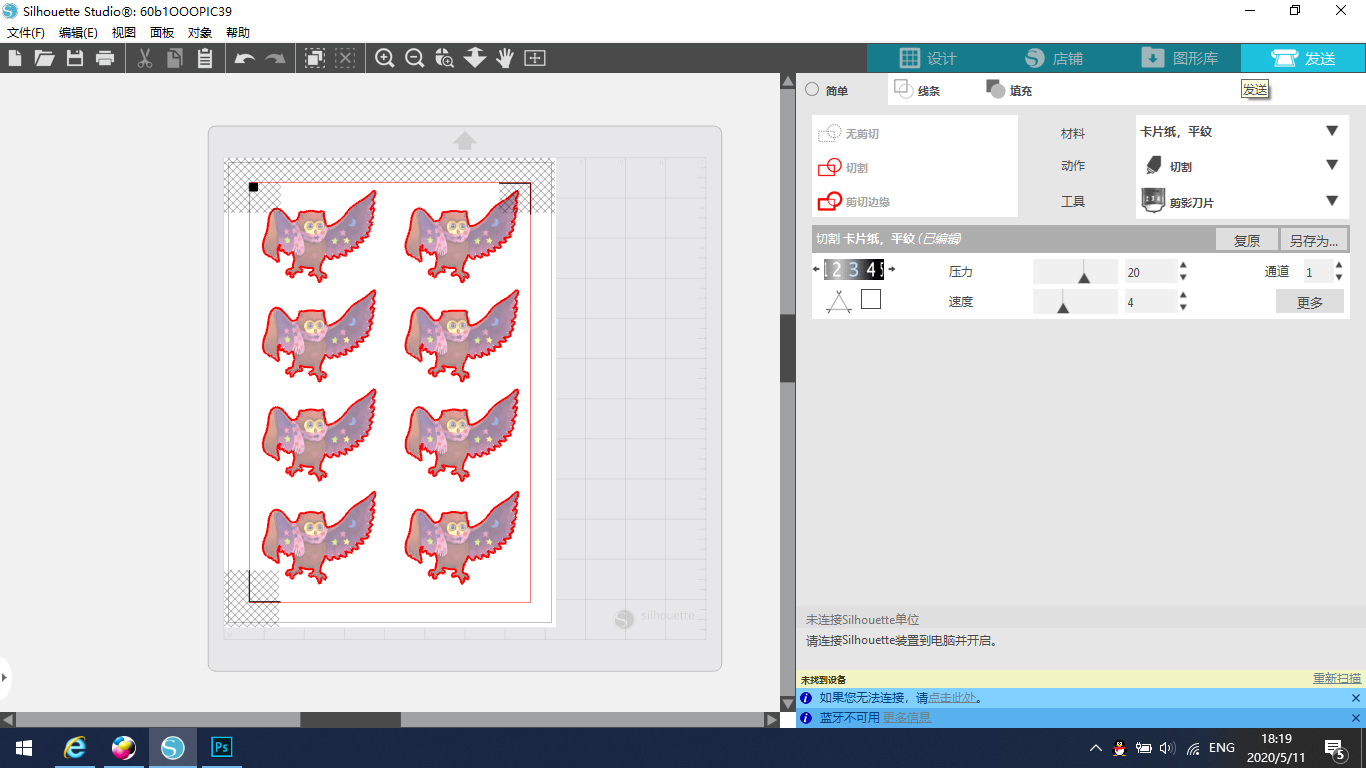Screen dimensions: 1366x768
Task: Increase blade depth with right arrow
Action: [892, 269]
